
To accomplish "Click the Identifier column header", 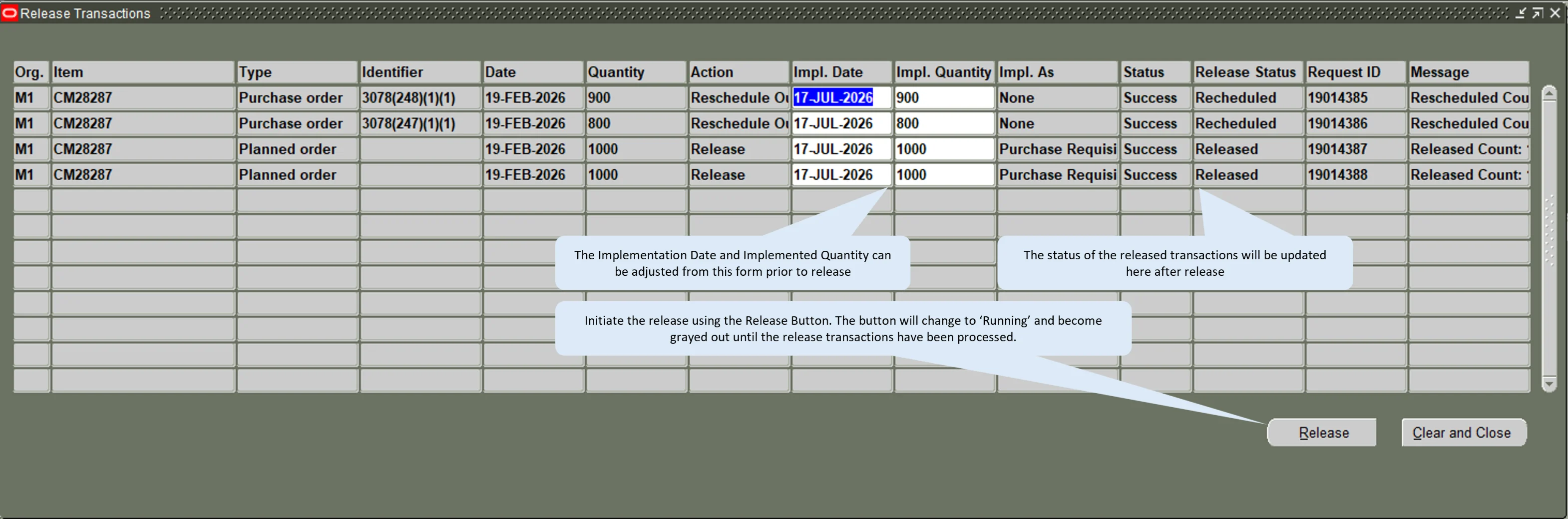I will click(x=420, y=72).
